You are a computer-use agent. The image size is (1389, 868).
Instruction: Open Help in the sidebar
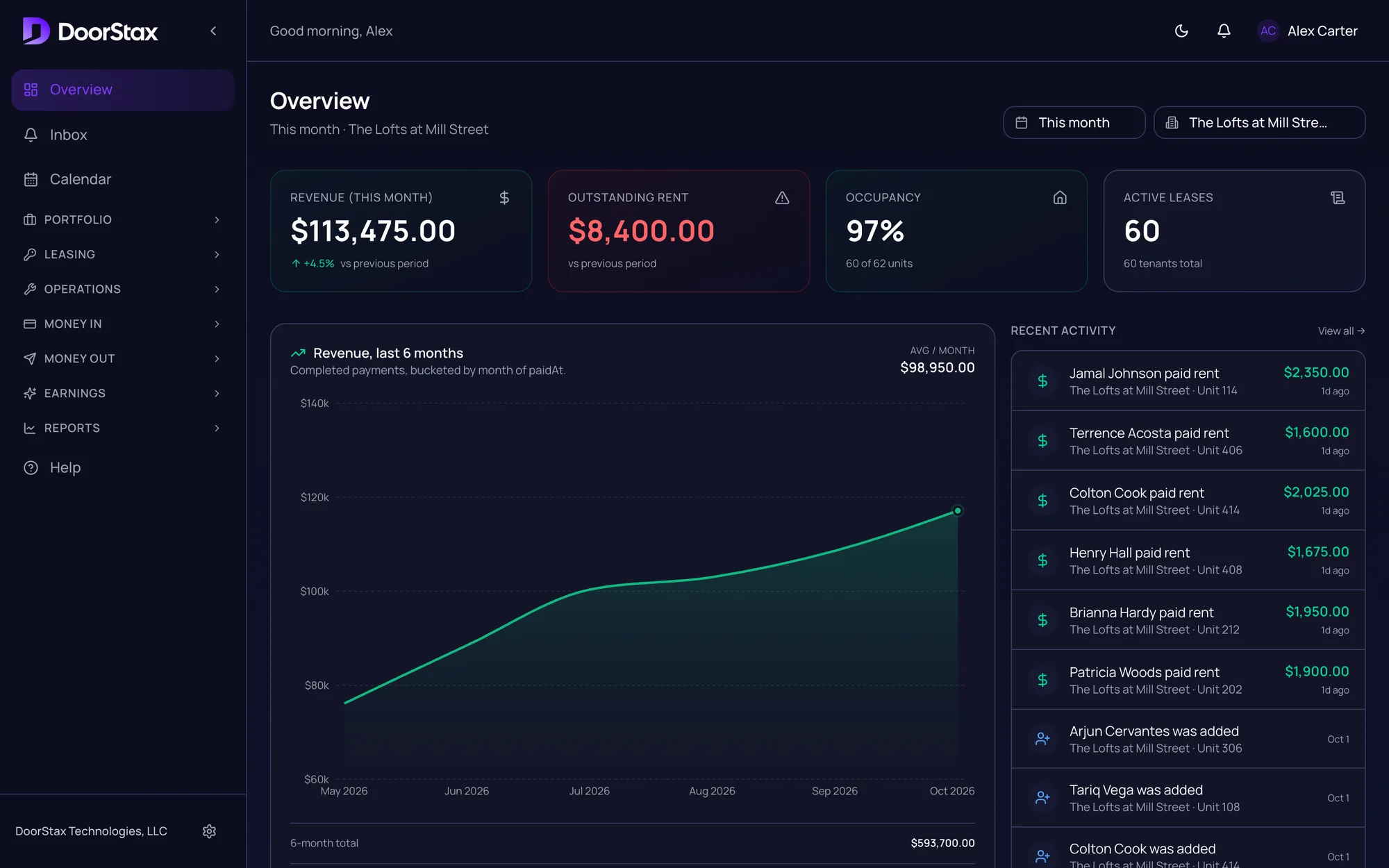(123, 467)
